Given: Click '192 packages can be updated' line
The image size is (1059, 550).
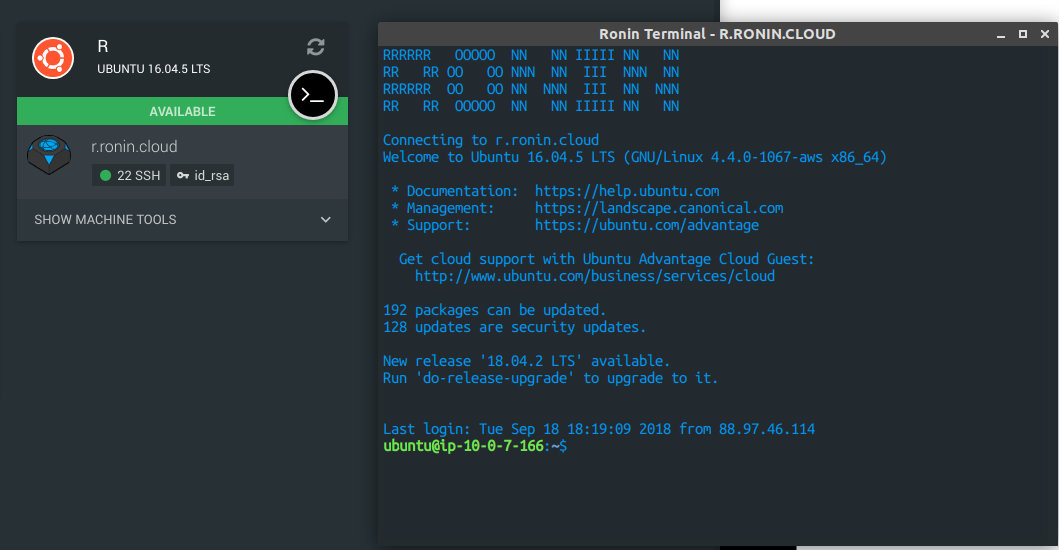Looking at the screenshot, I should (x=494, y=310).
